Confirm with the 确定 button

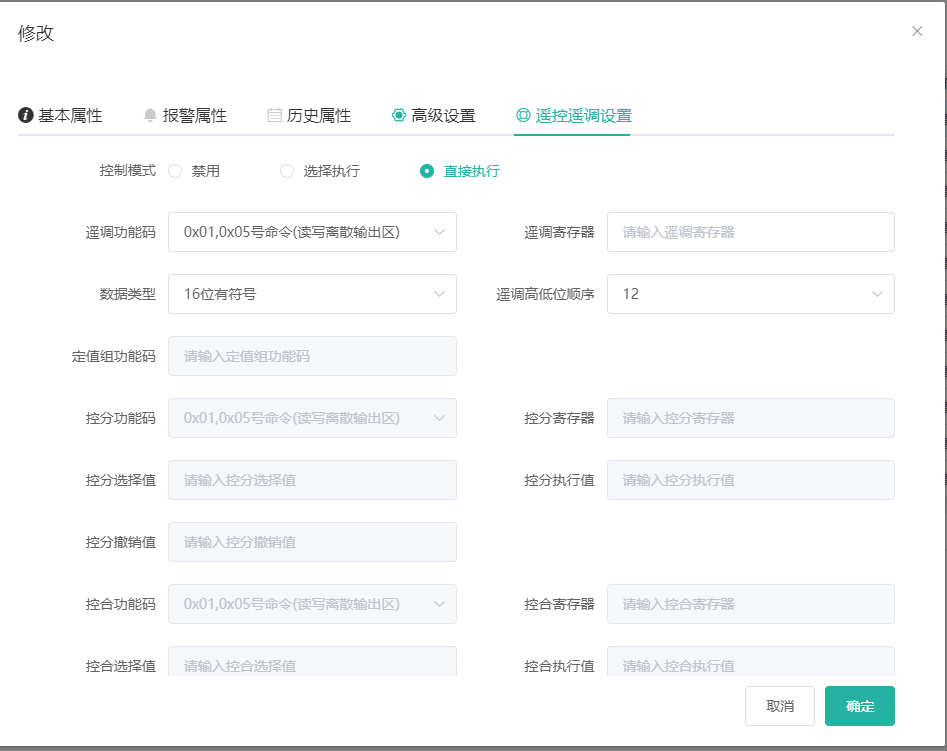pyautogui.click(x=859, y=706)
